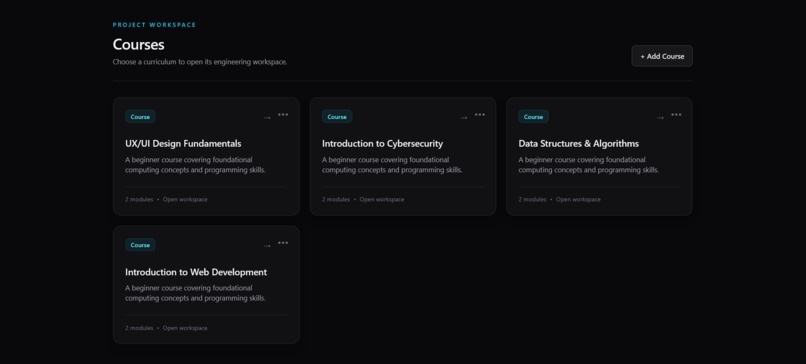Click the PROJECT WORKSPACE label
The width and height of the screenshot is (806, 364).
tap(154, 25)
